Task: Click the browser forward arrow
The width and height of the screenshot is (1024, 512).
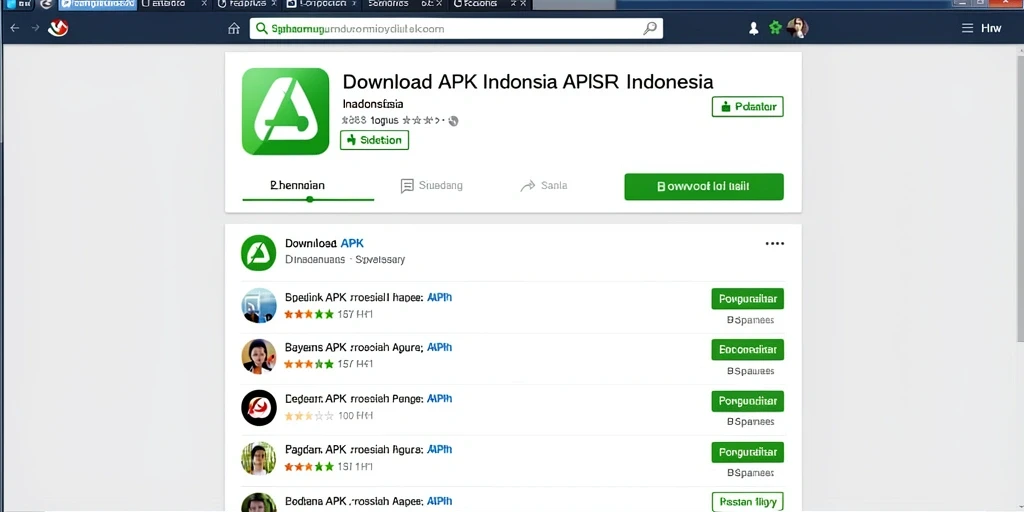Action: 35,28
